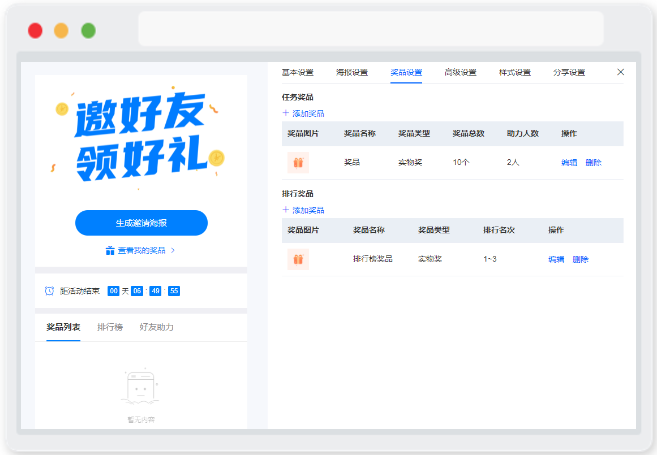Click the gift thumbnail in ranking prize row
This screenshot has width=657, height=455.
298,259
